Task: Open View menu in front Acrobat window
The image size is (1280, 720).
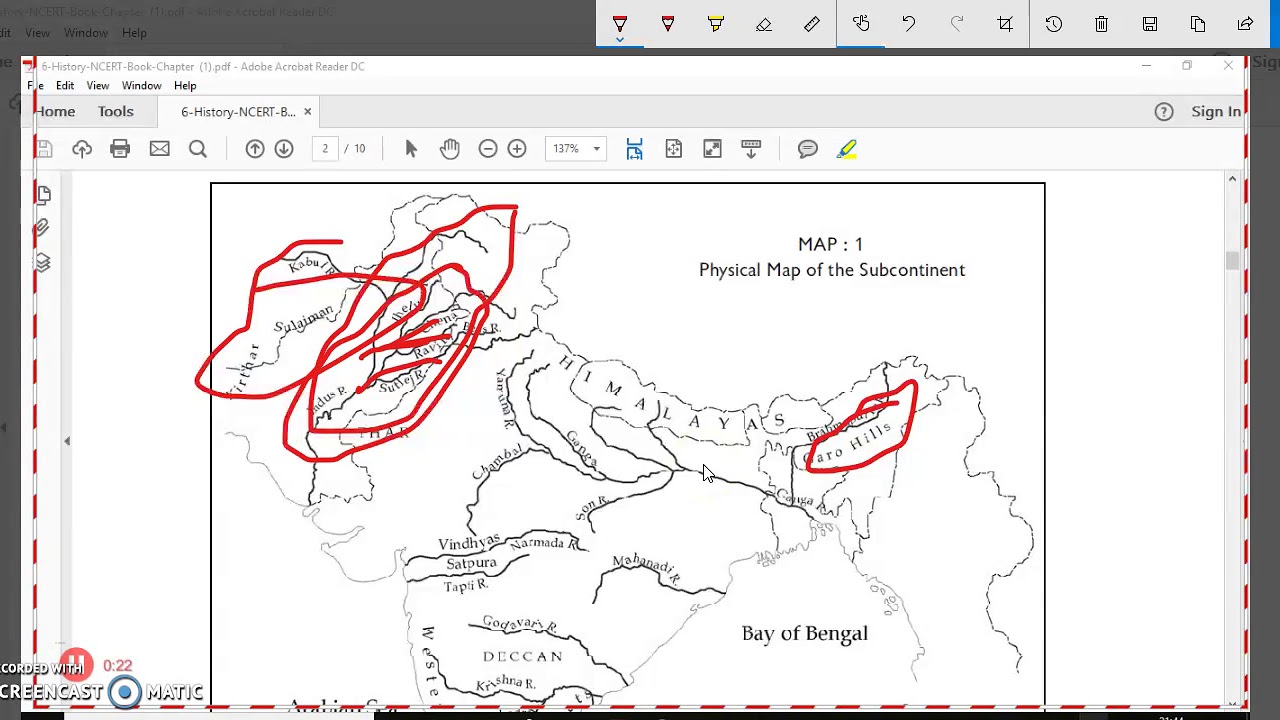Action: tap(98, 86)
